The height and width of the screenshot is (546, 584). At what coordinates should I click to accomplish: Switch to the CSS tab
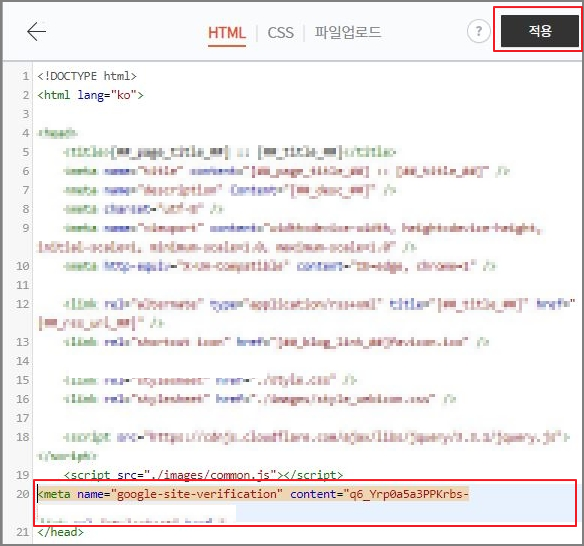(x=280, y=33)
